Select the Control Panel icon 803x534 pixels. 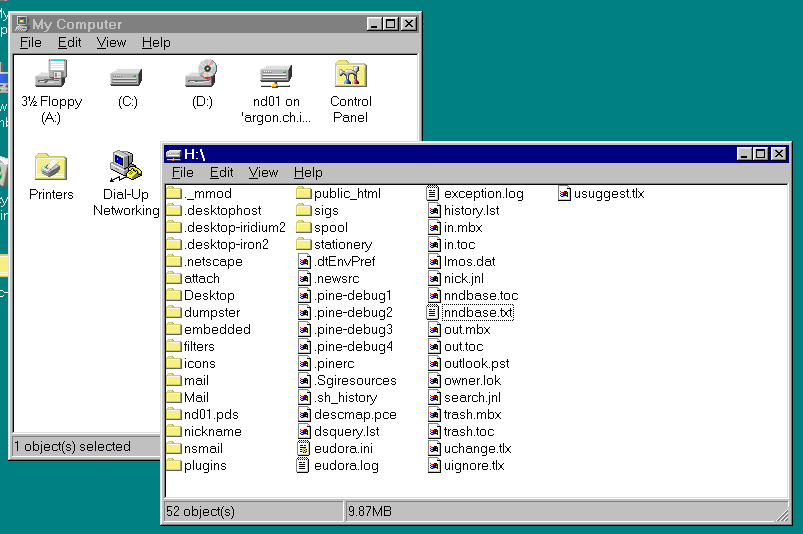pyautogui.click(x=350, y=75)
